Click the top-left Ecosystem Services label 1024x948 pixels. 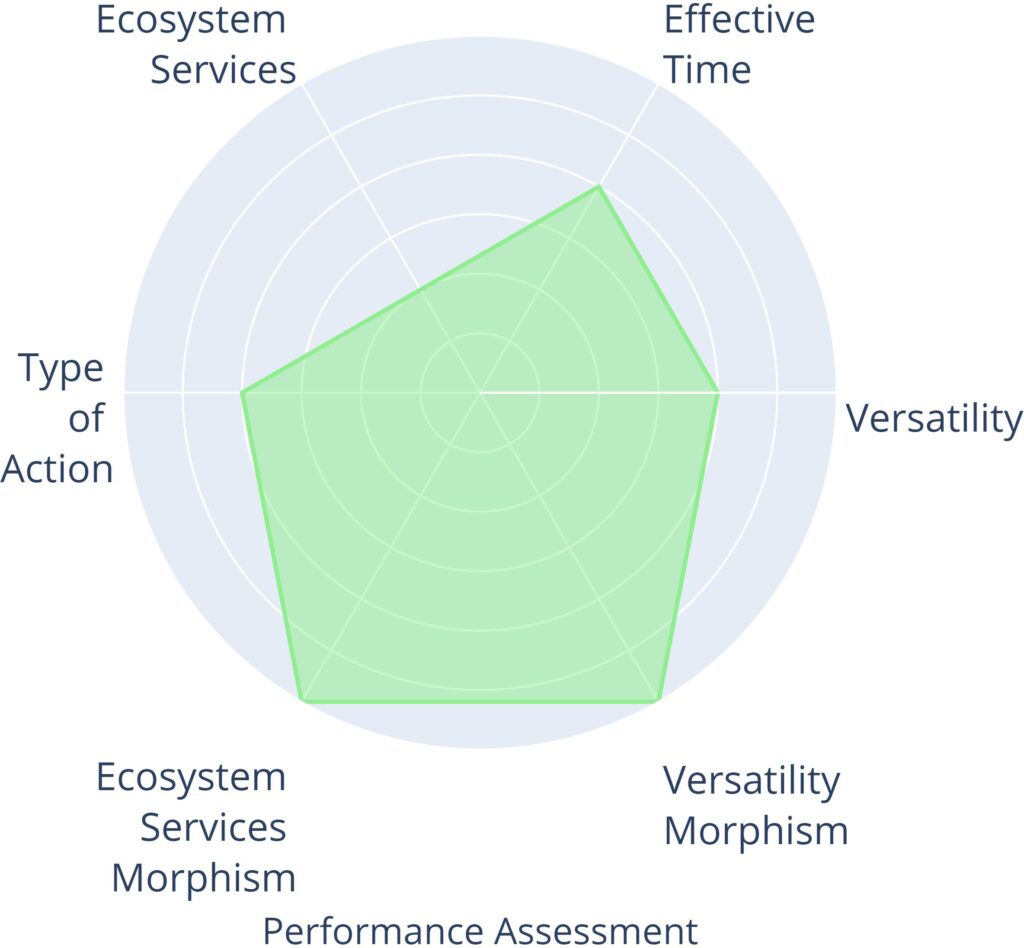tap(196, 45)
